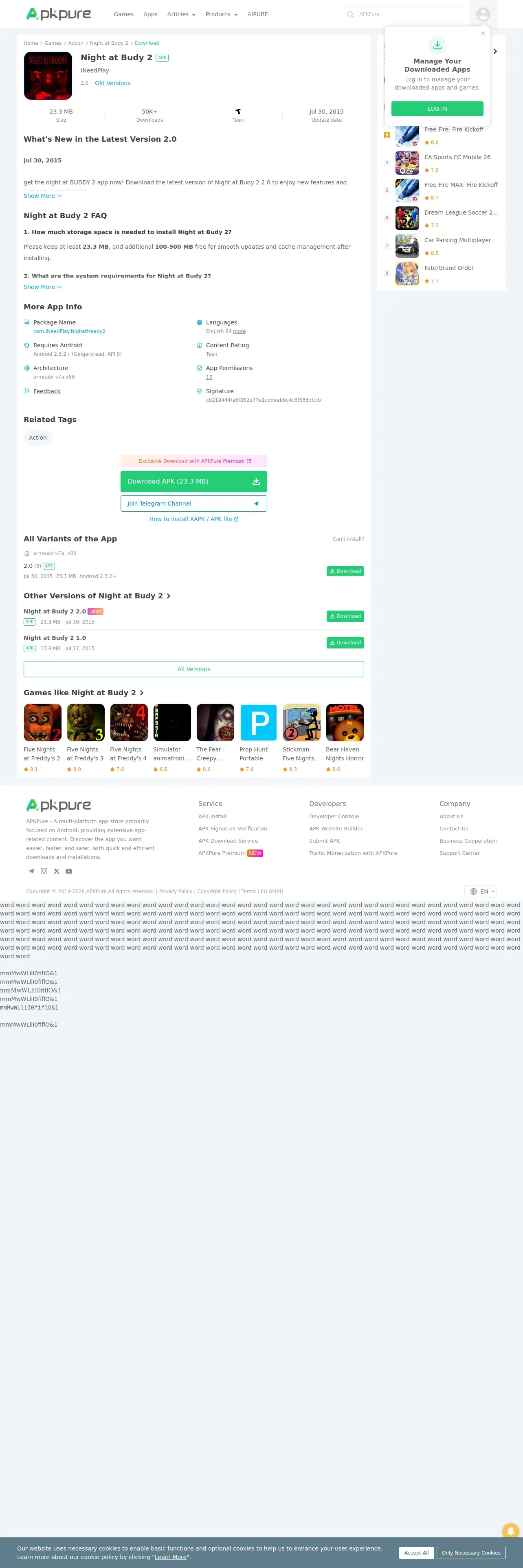Expand Show More under What's New

coord(43,196)
